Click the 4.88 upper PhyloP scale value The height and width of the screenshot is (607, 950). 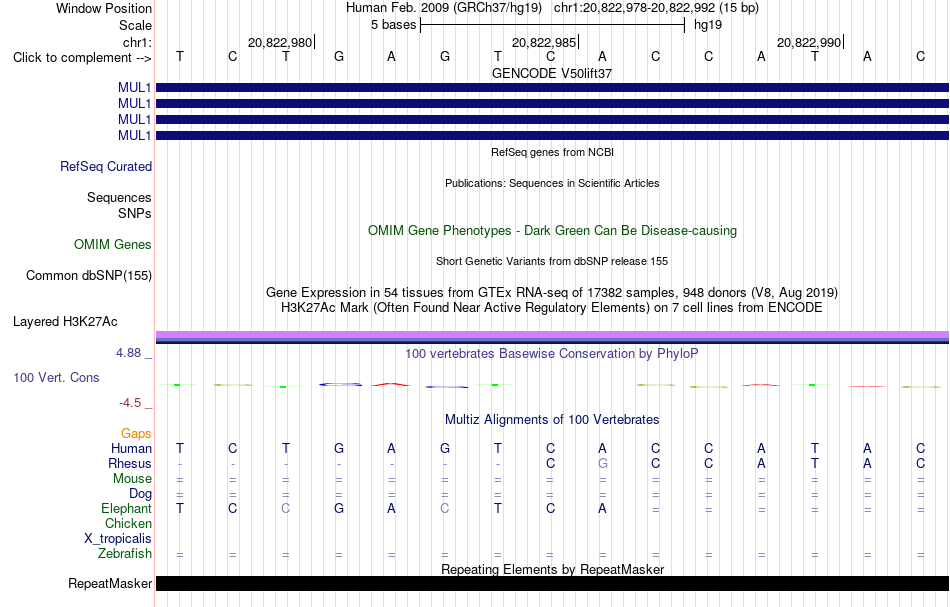[x=128, y=353]
